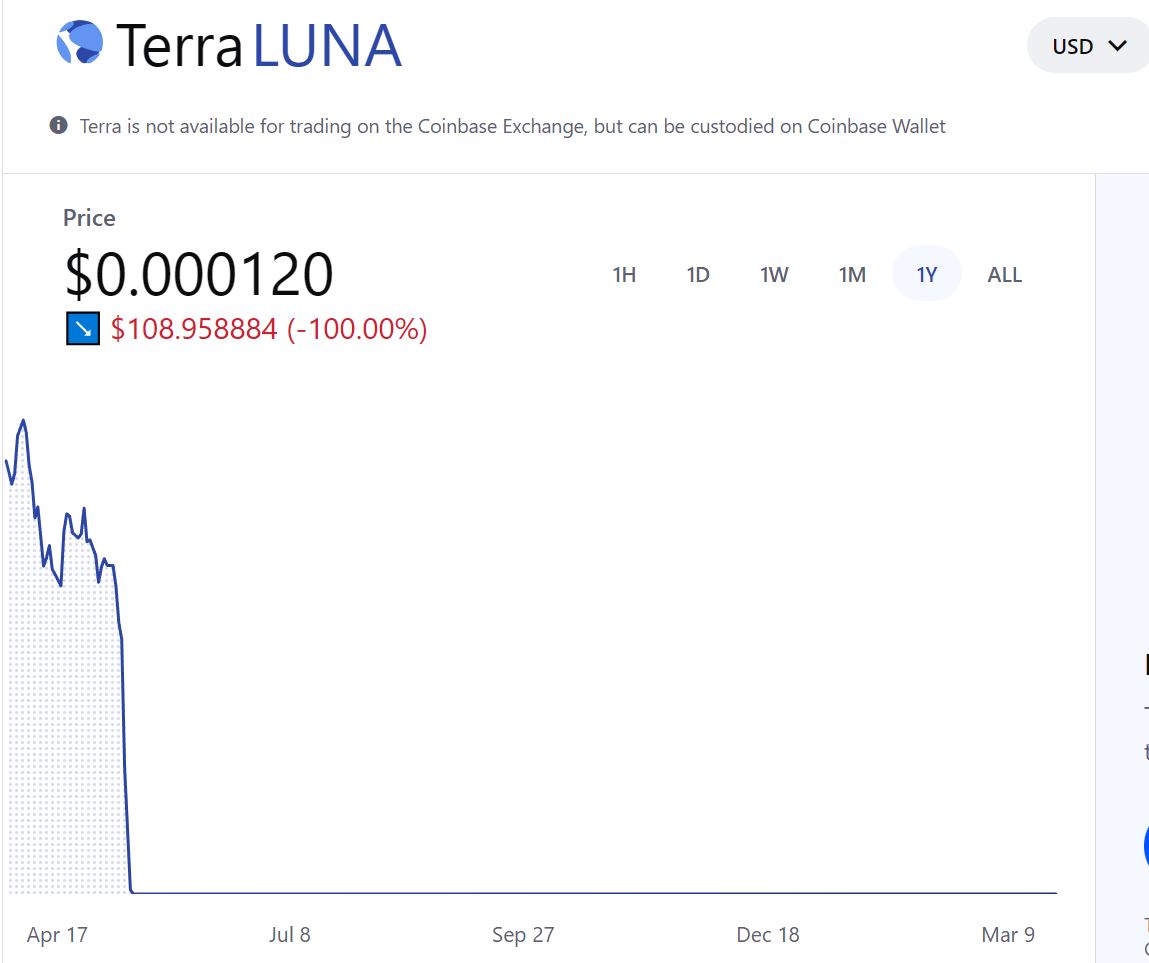Click the $0.000120 current price value

pos(199,274)
